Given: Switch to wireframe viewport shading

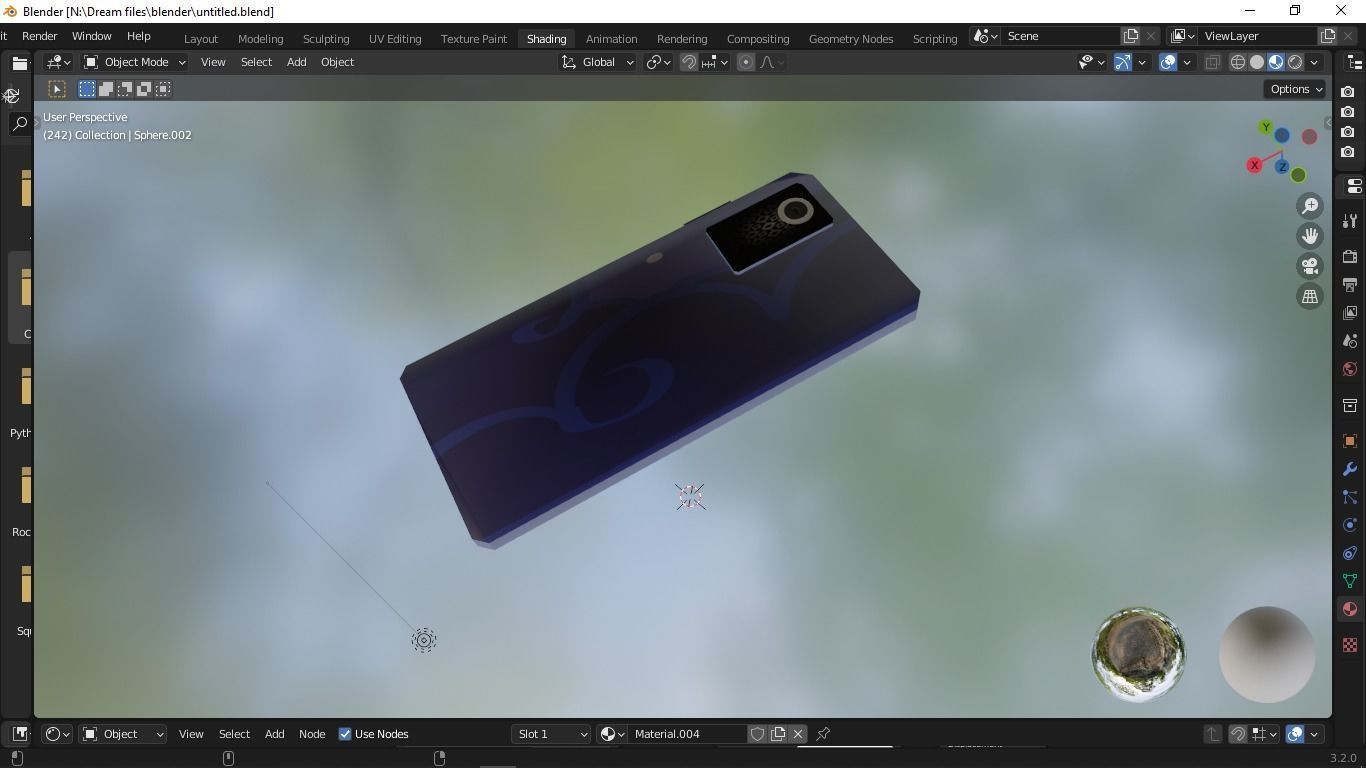Looking at the screenshot, I should point(1238,62).
